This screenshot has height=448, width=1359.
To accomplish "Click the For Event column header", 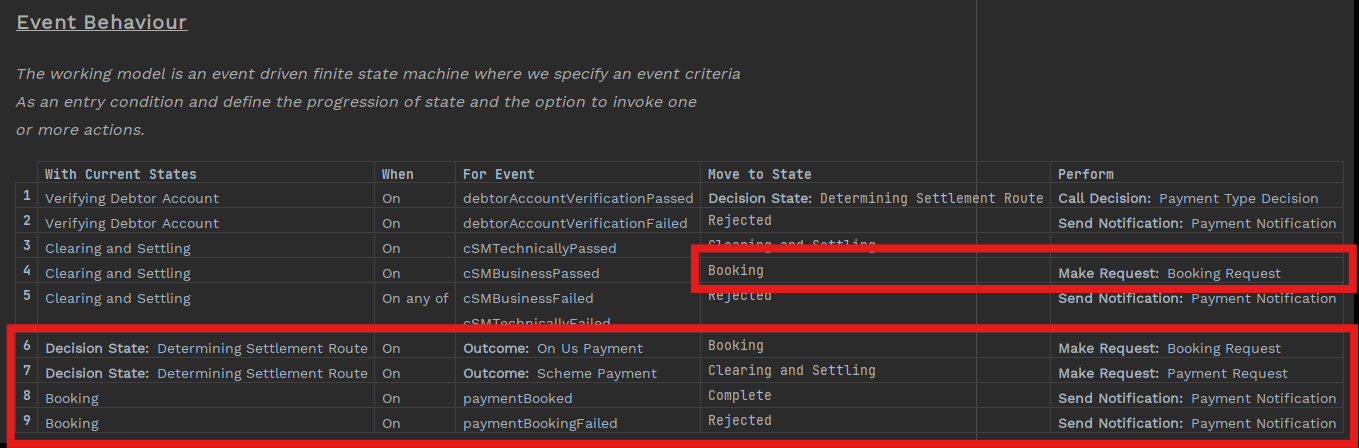I will point(498,174).
